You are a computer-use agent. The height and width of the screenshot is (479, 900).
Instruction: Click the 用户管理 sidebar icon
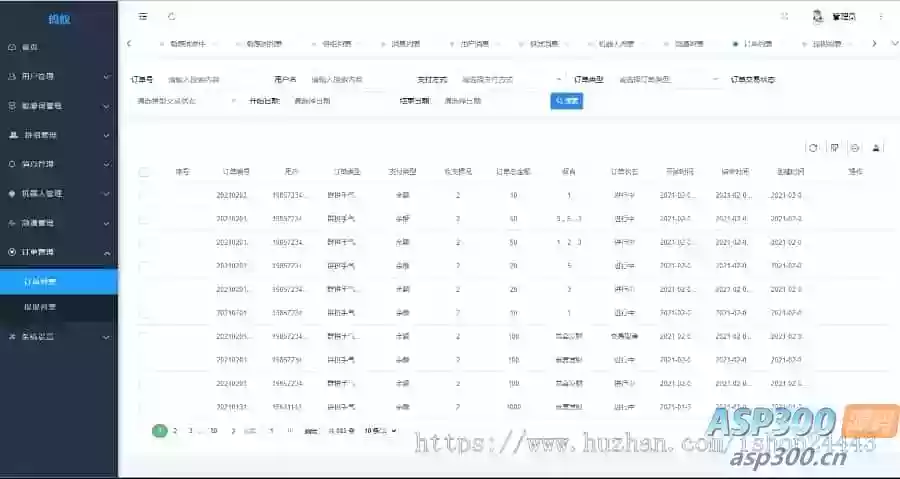coord(12,76)
